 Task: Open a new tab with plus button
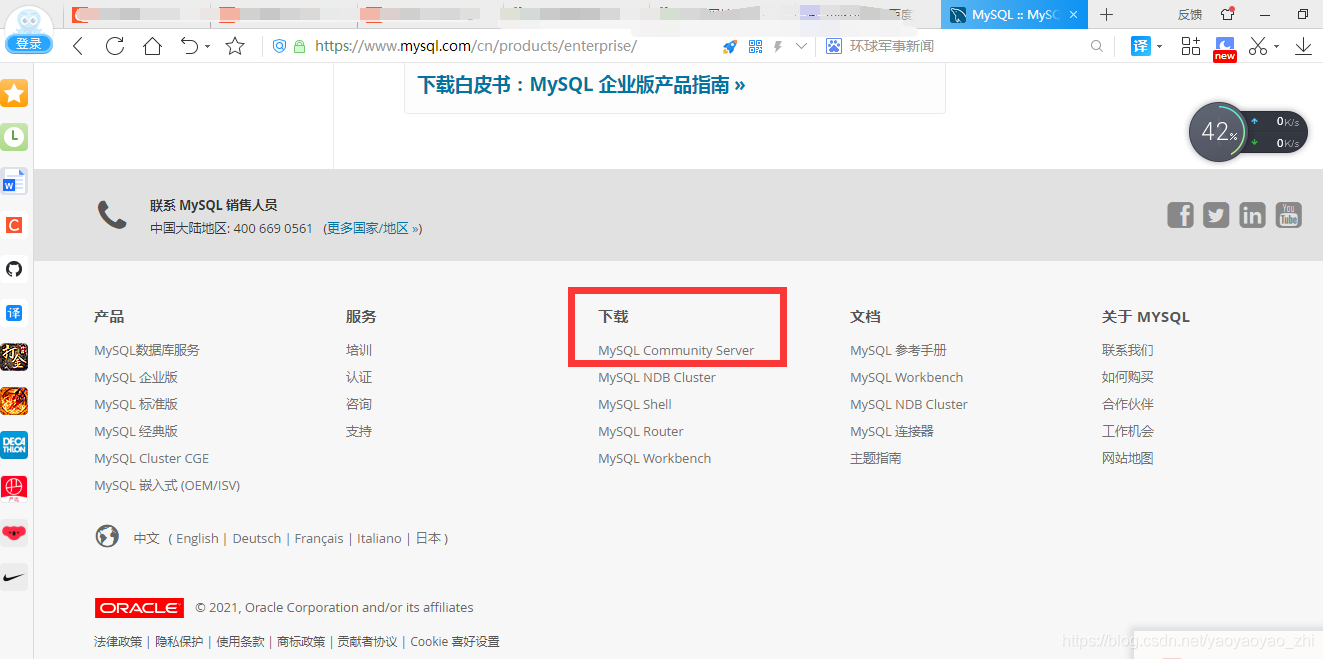point(1106,15)
